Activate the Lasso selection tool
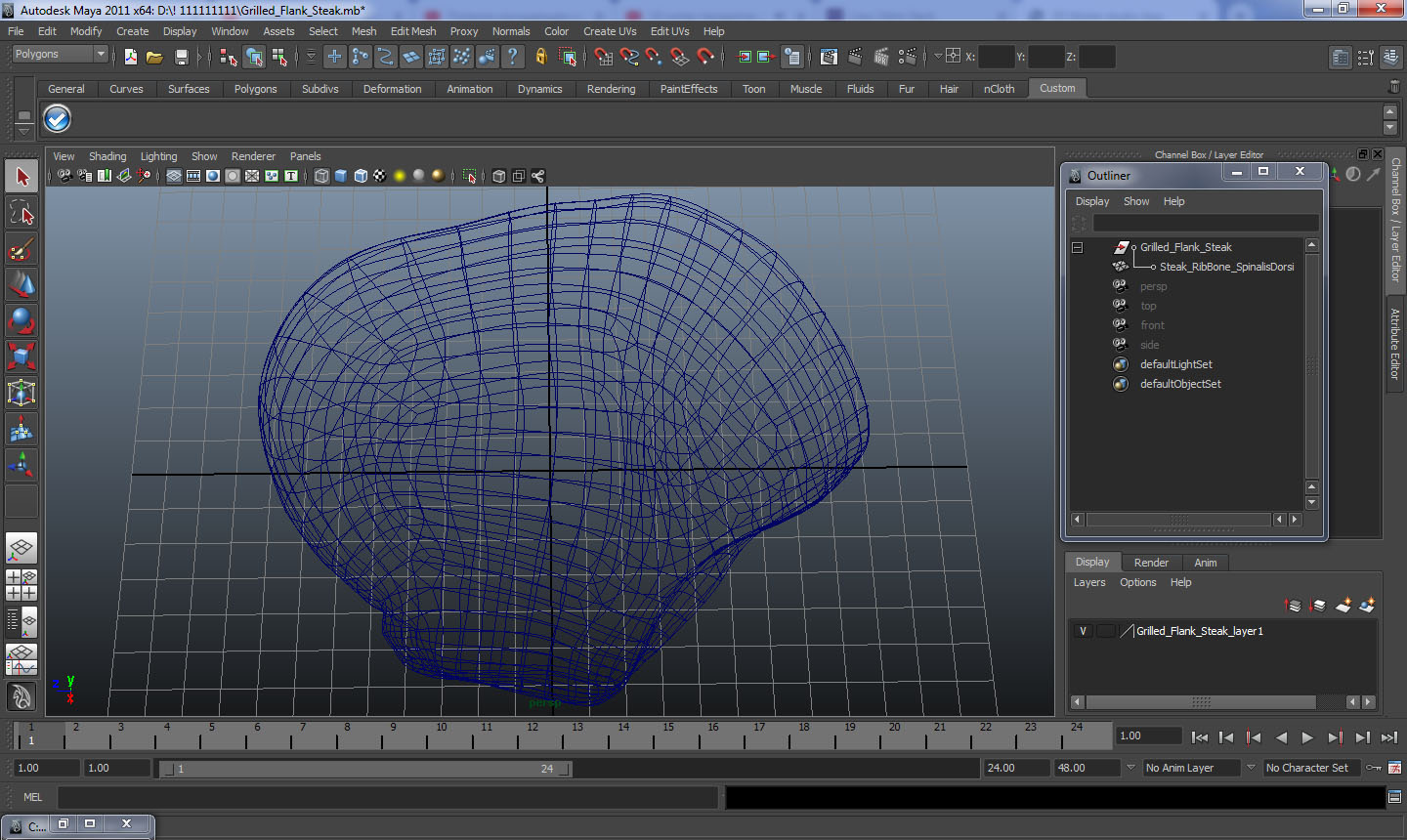 coord(21,213)
